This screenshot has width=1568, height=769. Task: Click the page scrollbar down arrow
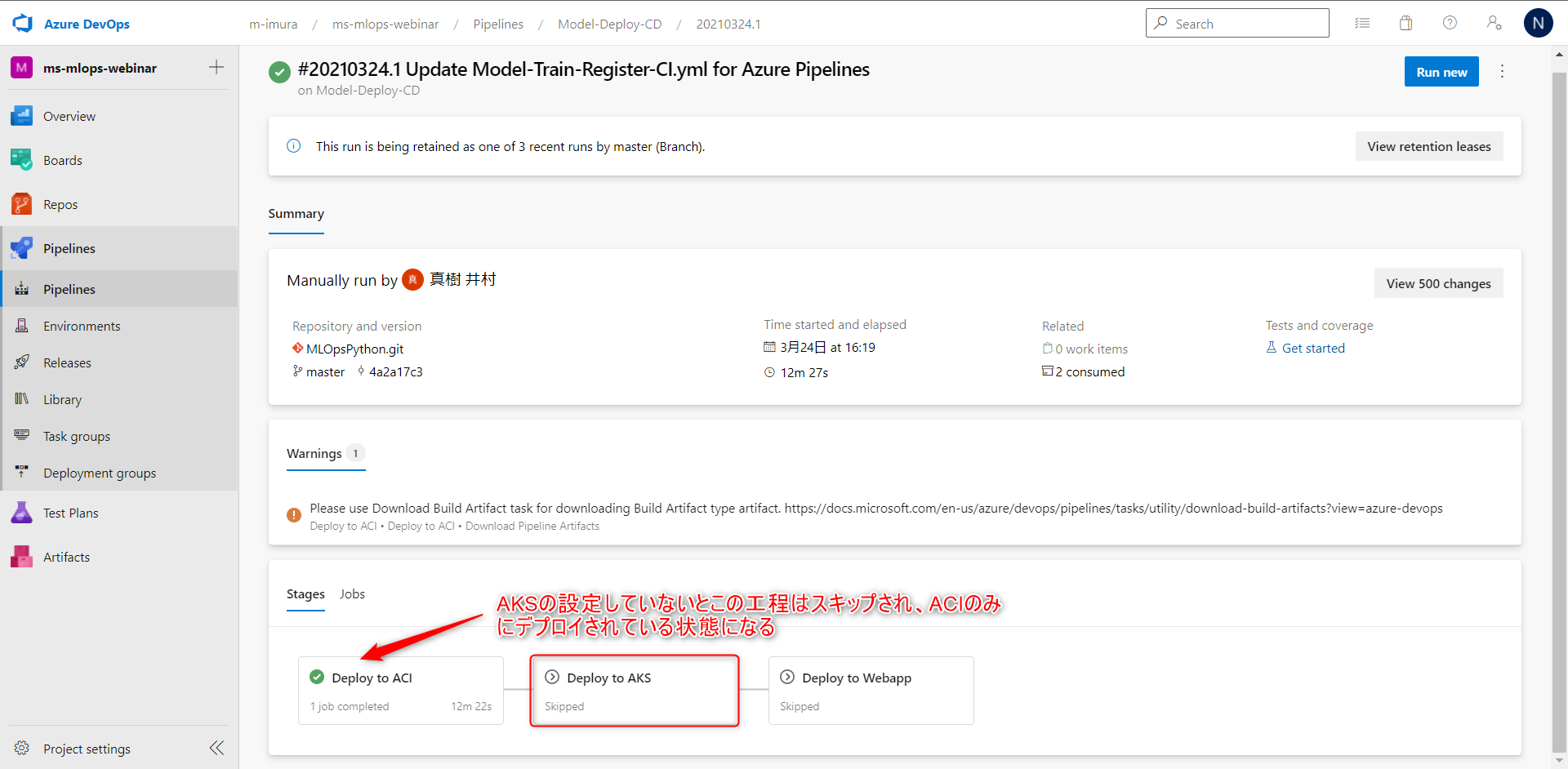pos(1559,760)
